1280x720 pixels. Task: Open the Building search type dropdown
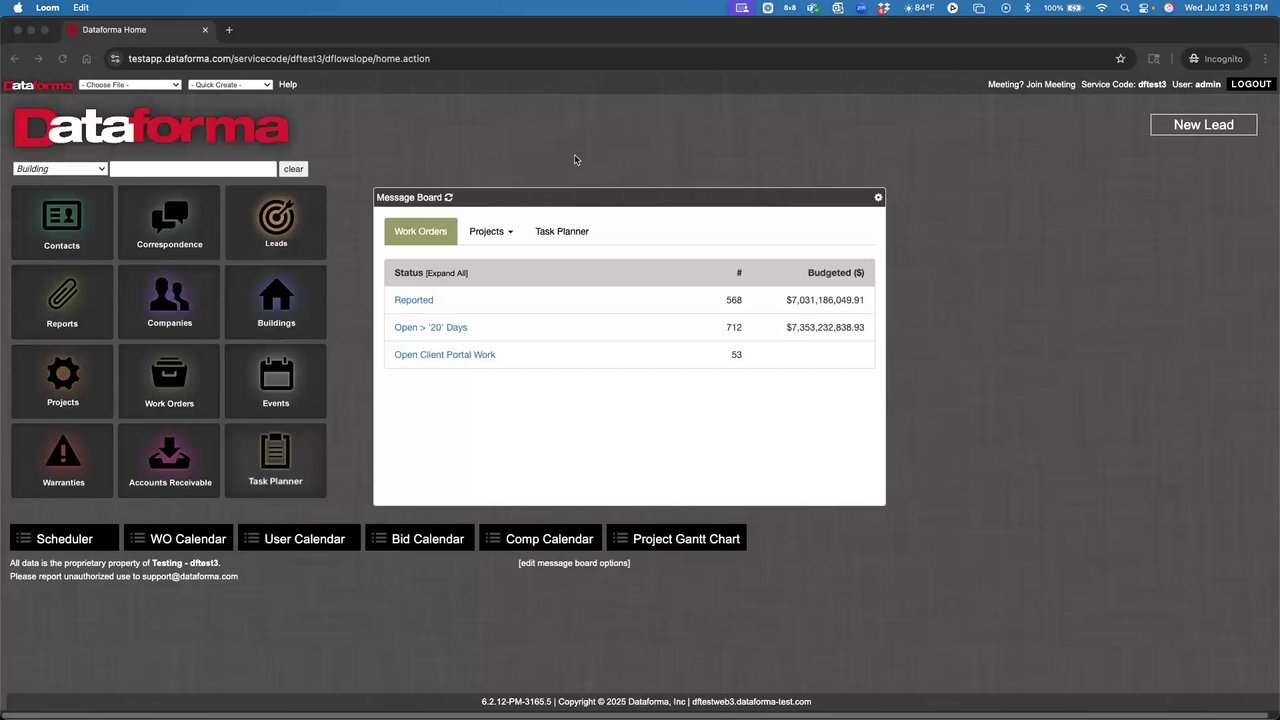[x=60, y=169]
